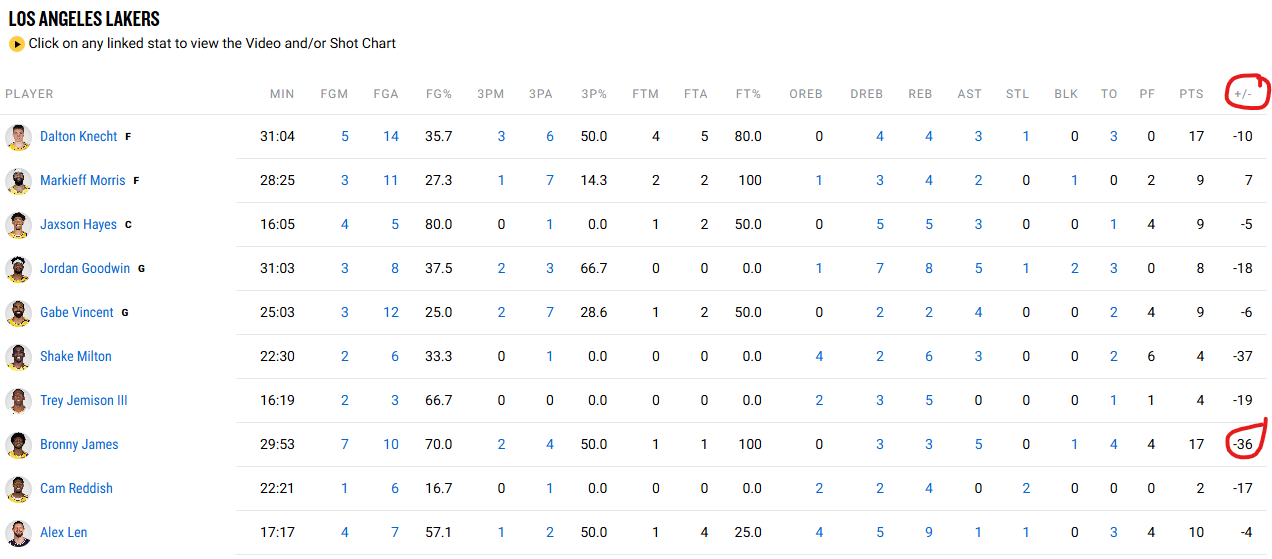
Task: Click the yellow video play icon
Action: tap(17, 44)
